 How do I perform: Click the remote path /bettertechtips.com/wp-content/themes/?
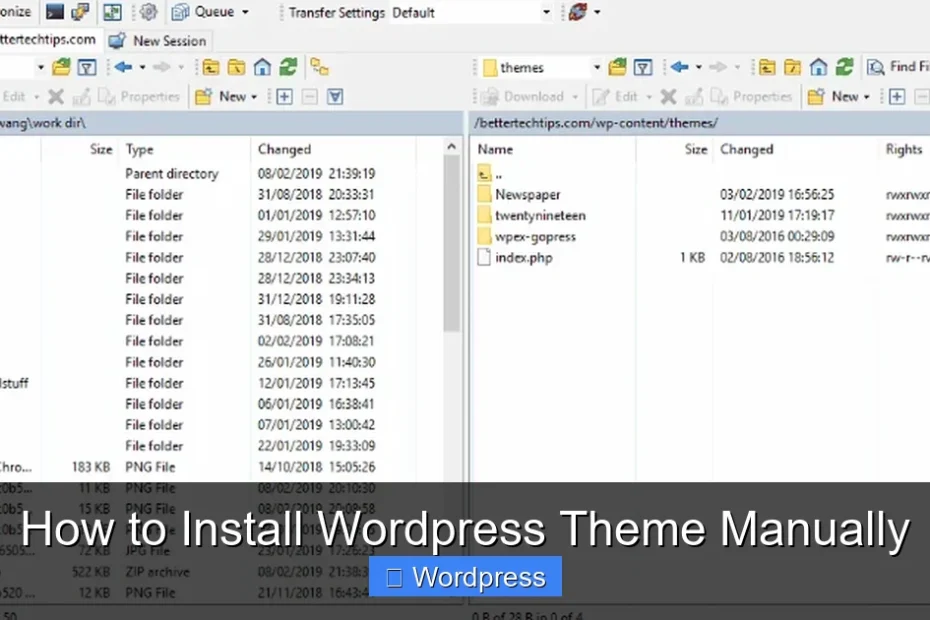tap(595, 123)
